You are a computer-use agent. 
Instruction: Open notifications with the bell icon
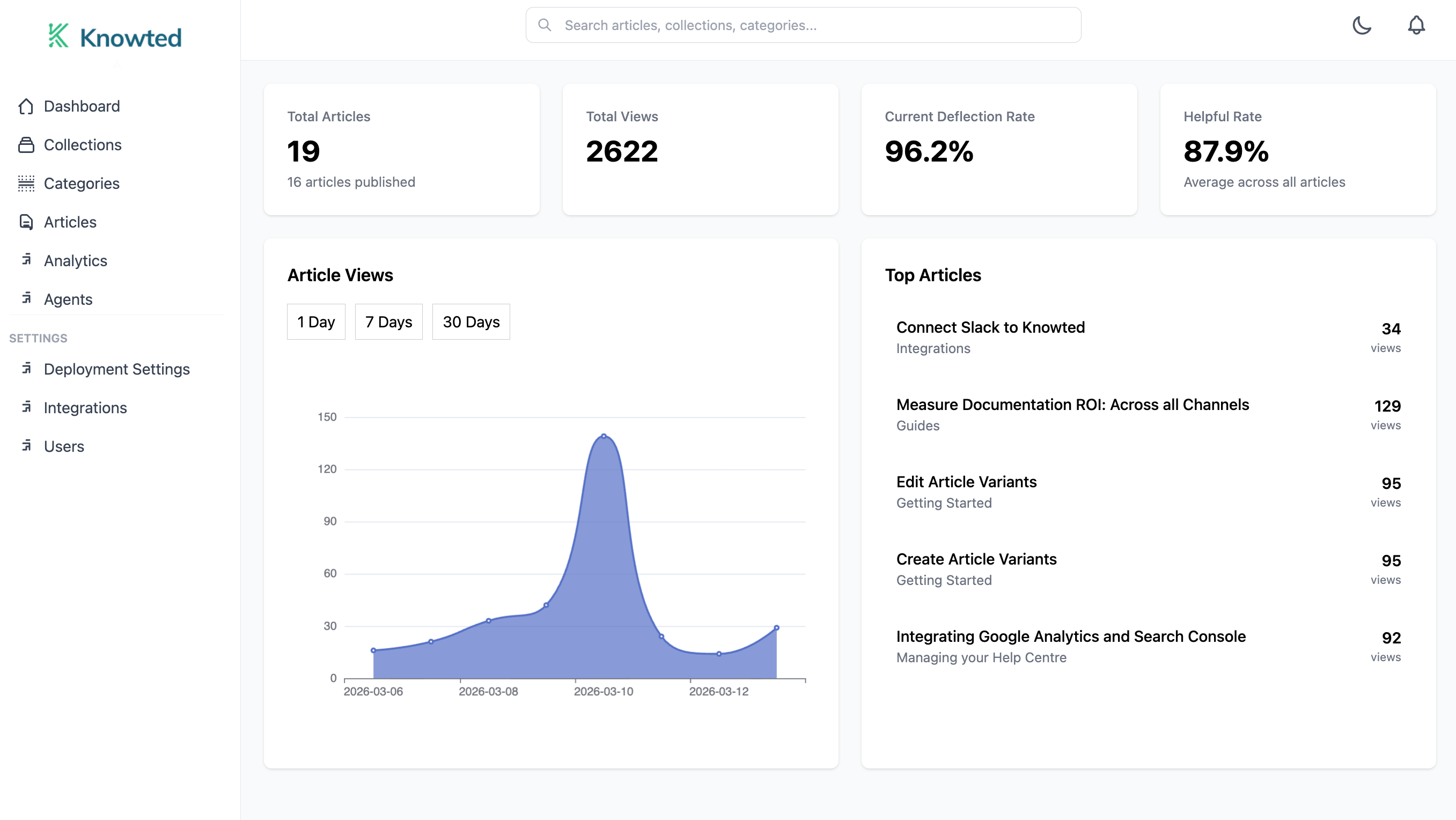[1416, 25]
